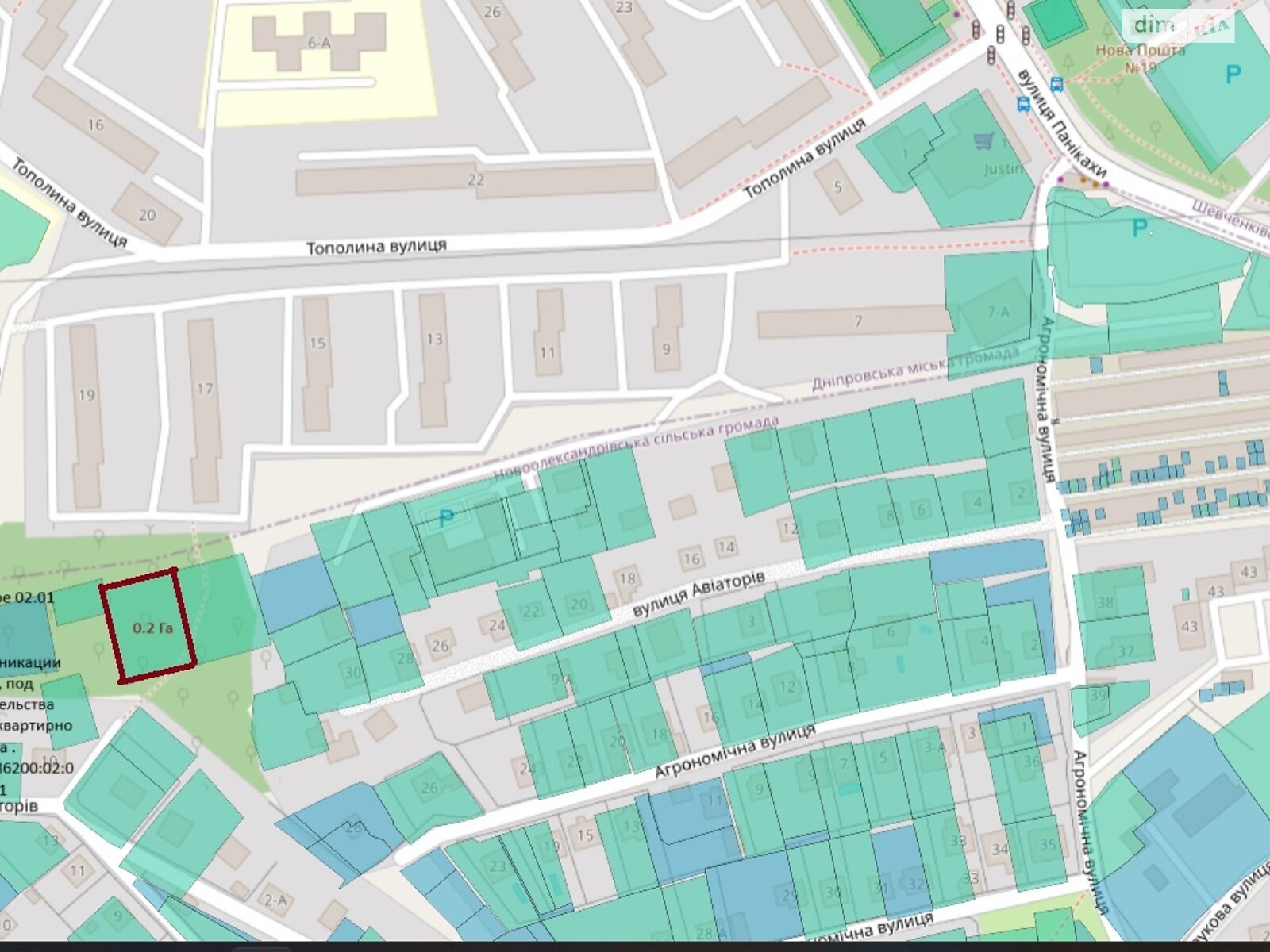Click parking icon above building 7-A
The image size is (1270, 952).
1141,228
